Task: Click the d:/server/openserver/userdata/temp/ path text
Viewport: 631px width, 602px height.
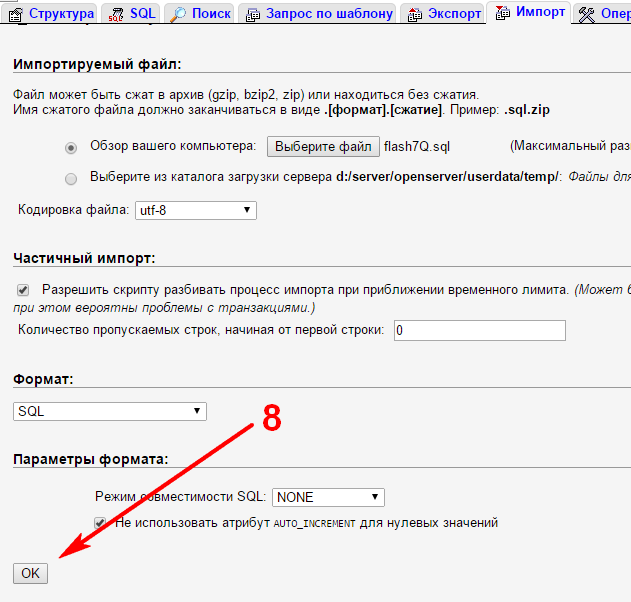Action: (447, 177)
